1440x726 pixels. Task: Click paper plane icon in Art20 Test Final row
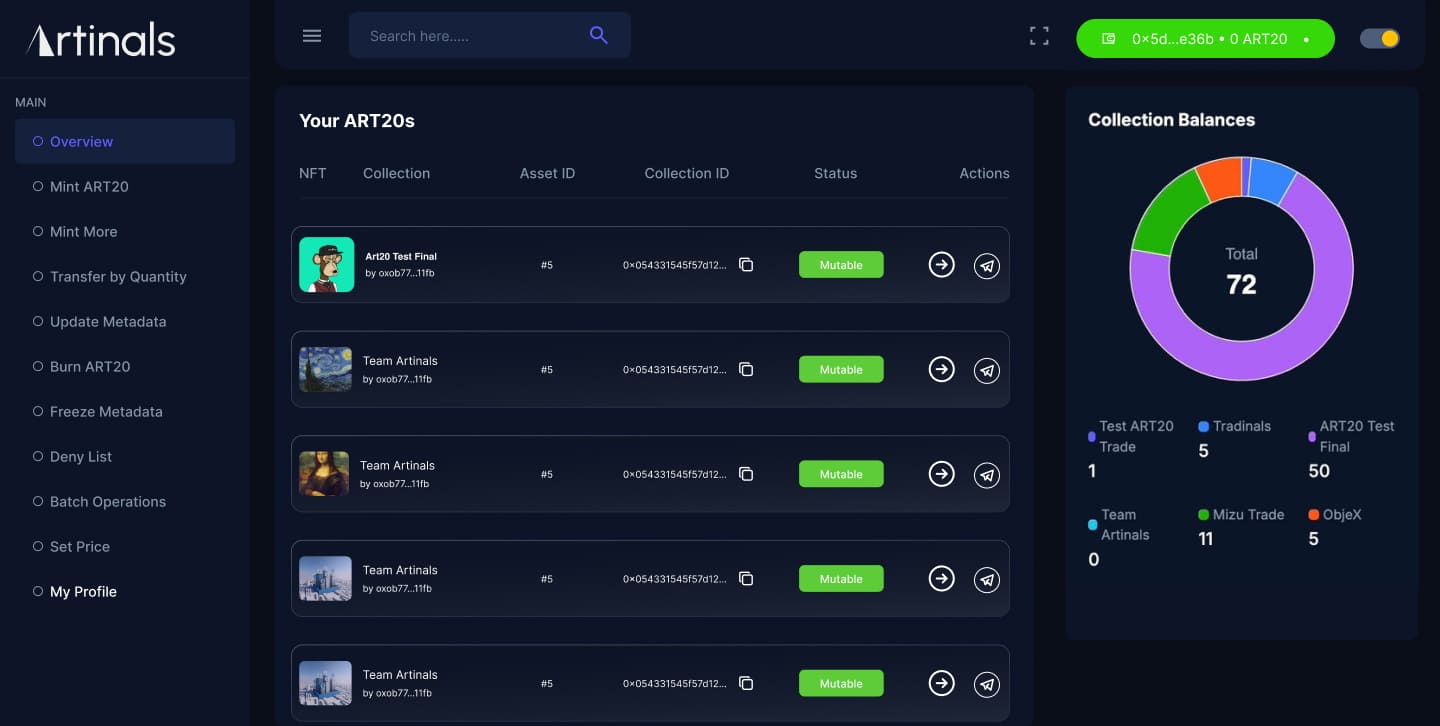point(987,265)
